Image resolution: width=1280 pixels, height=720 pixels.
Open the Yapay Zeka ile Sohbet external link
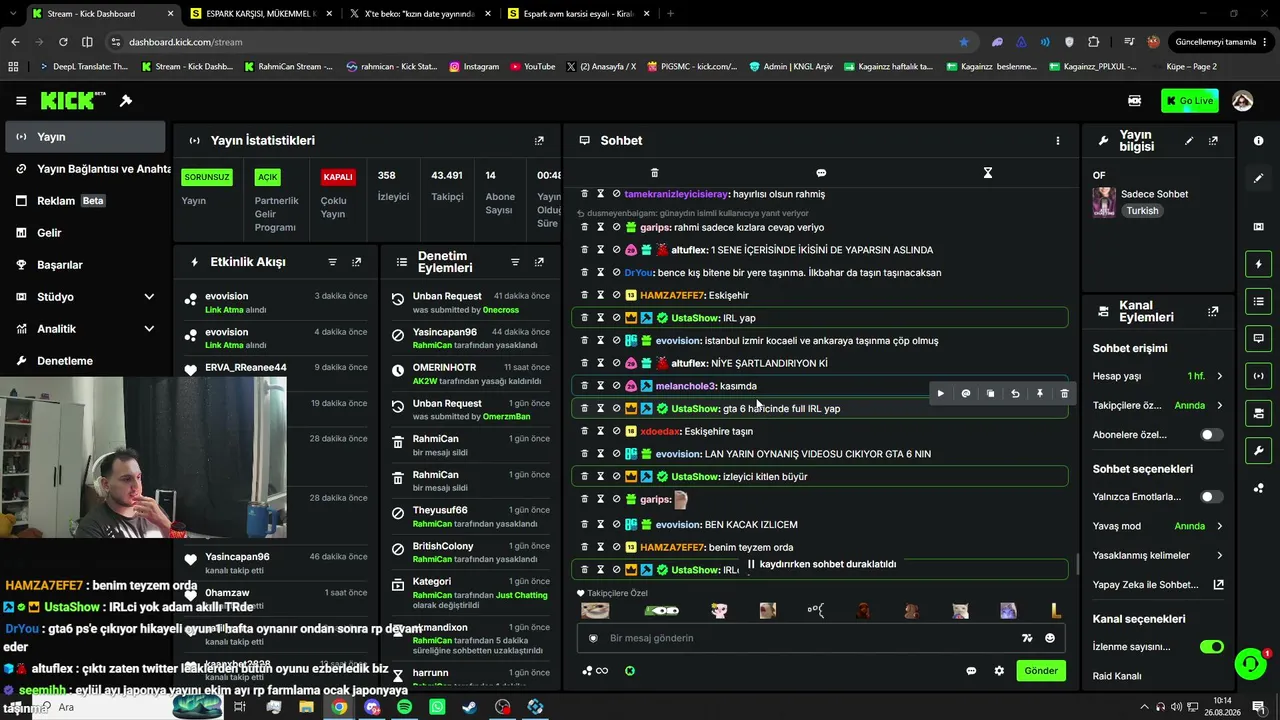pos(1219,585)
